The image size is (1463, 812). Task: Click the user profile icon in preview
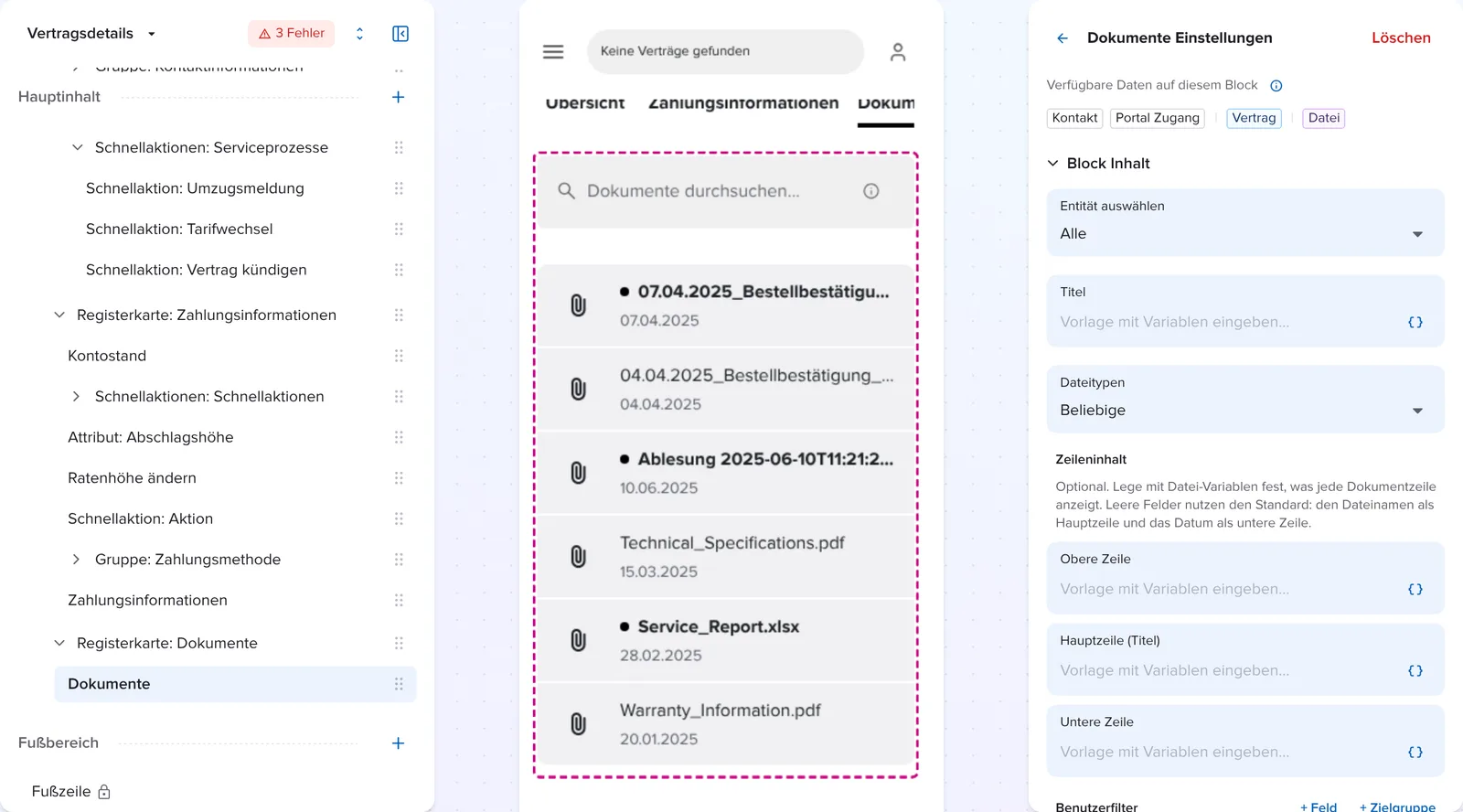[x=898, y=52]
